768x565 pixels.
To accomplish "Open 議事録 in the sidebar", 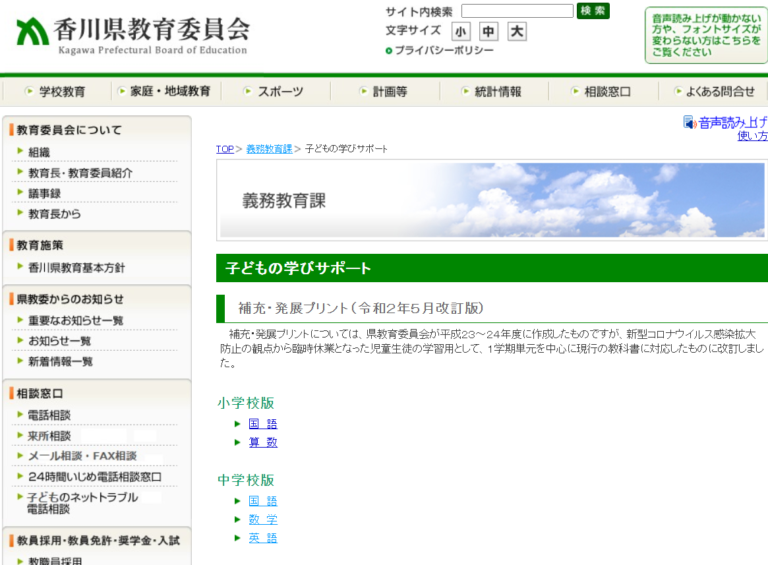I will point(44,193).
